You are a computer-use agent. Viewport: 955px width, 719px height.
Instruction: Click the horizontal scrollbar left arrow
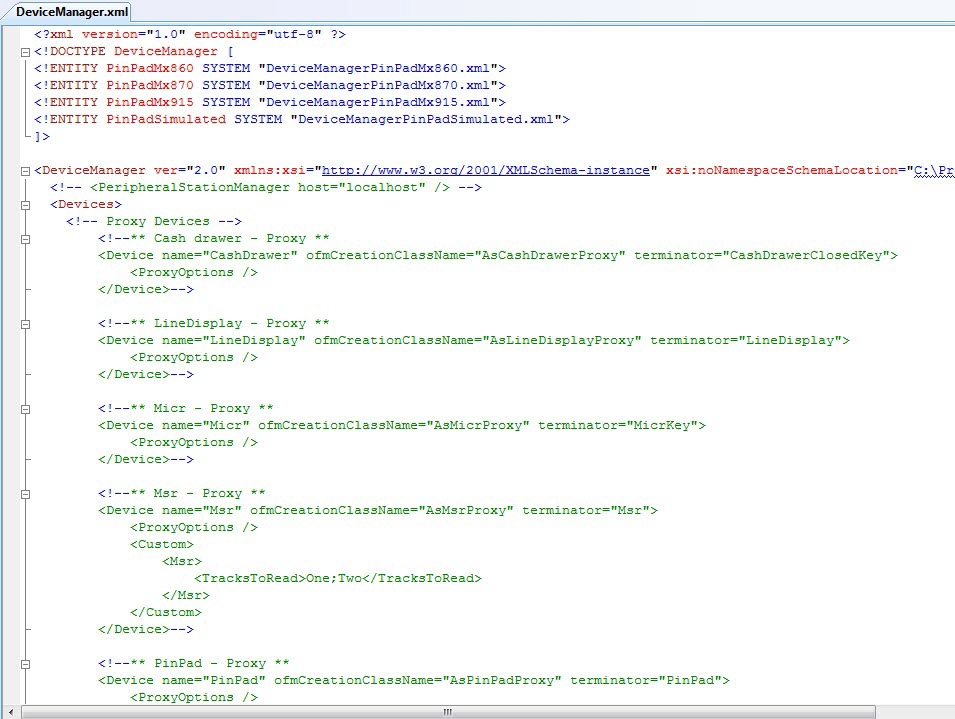click(x=27, y=712)
